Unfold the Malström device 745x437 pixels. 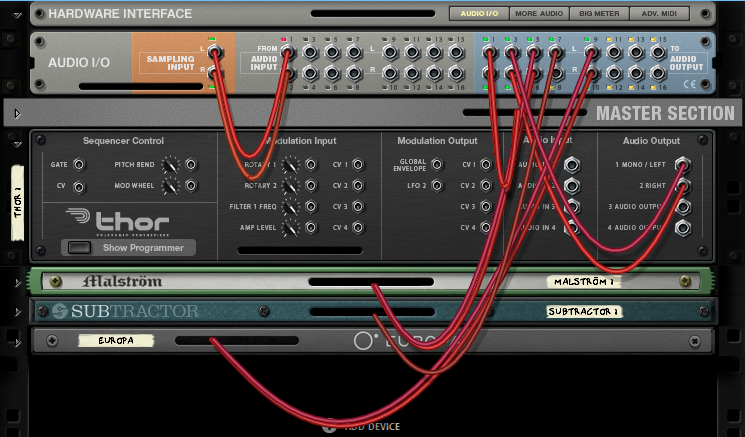(18, 283)
